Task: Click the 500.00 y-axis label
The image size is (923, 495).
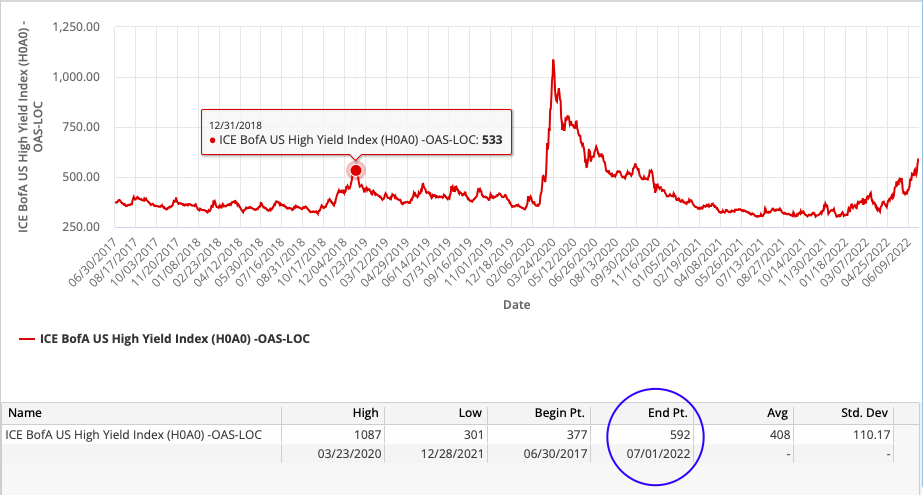Action: [81, 177]
